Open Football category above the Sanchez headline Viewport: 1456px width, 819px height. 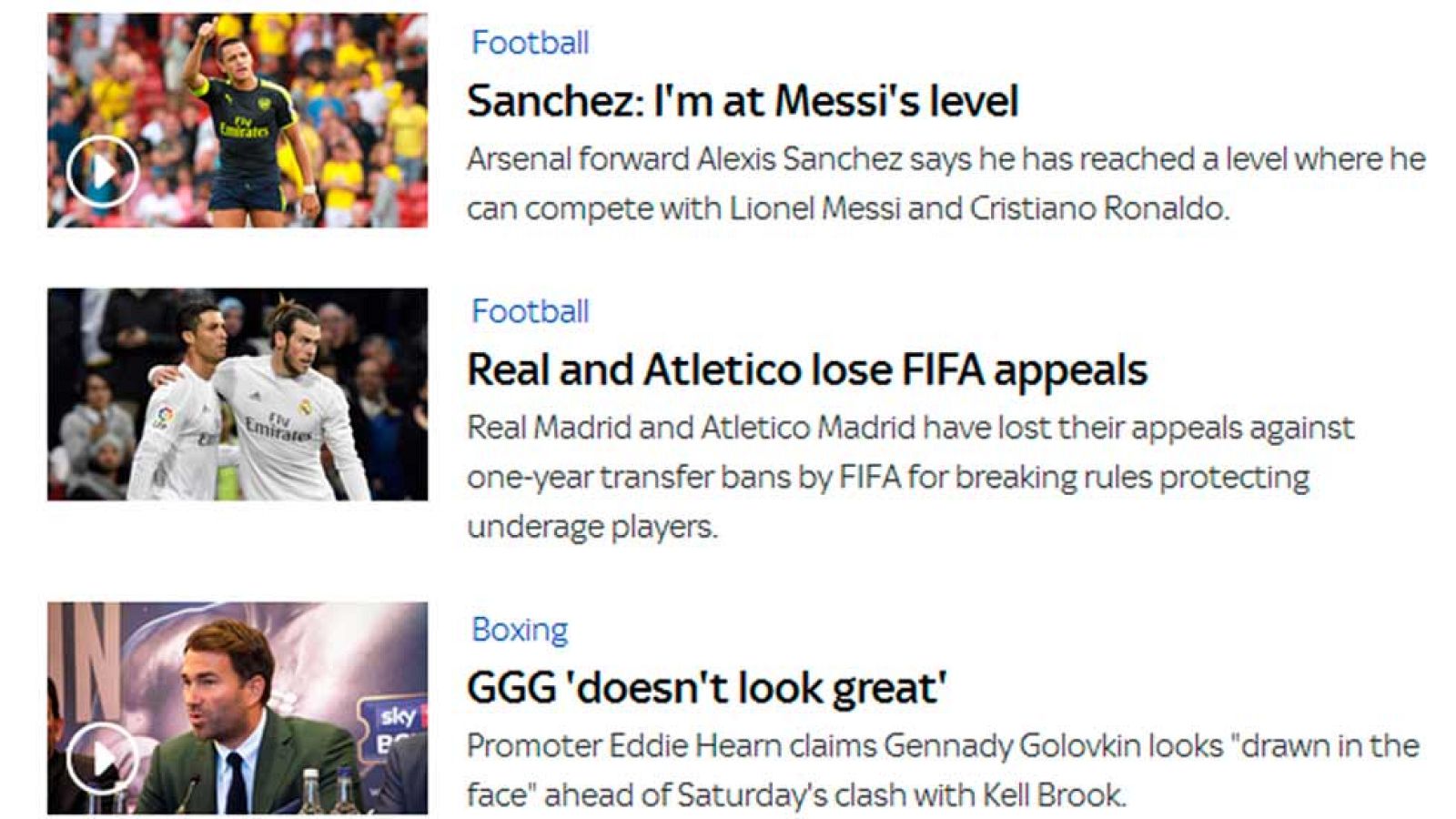pyautogui.click(x=530, y=43)
